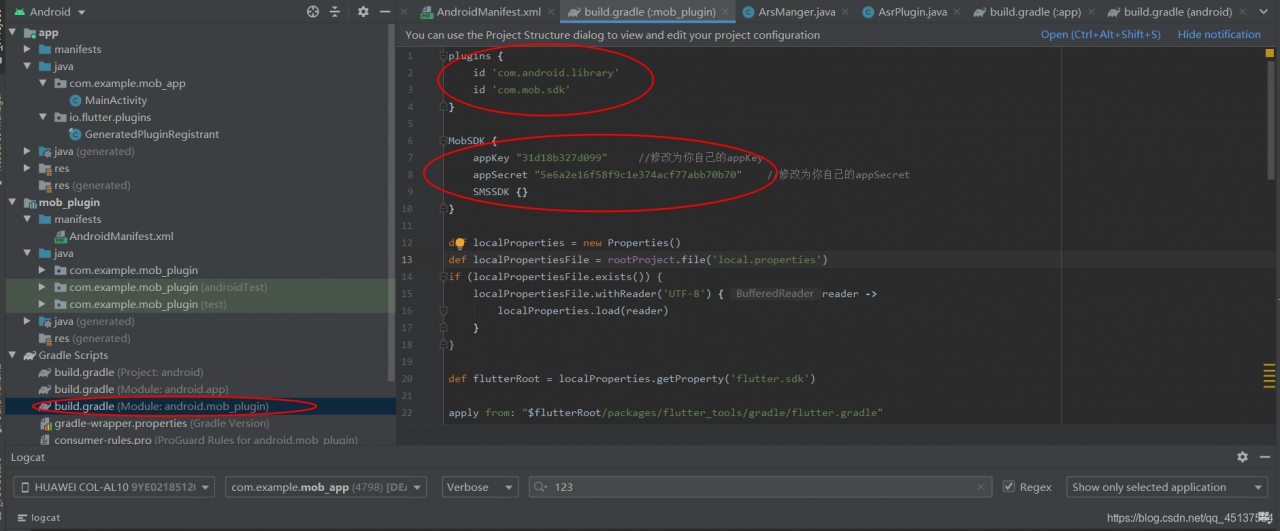Image resolution: width=1280 pixels, height=531 pixels.
Task: Toggle the Regex checkbox
Action: tap(1009, 487)
